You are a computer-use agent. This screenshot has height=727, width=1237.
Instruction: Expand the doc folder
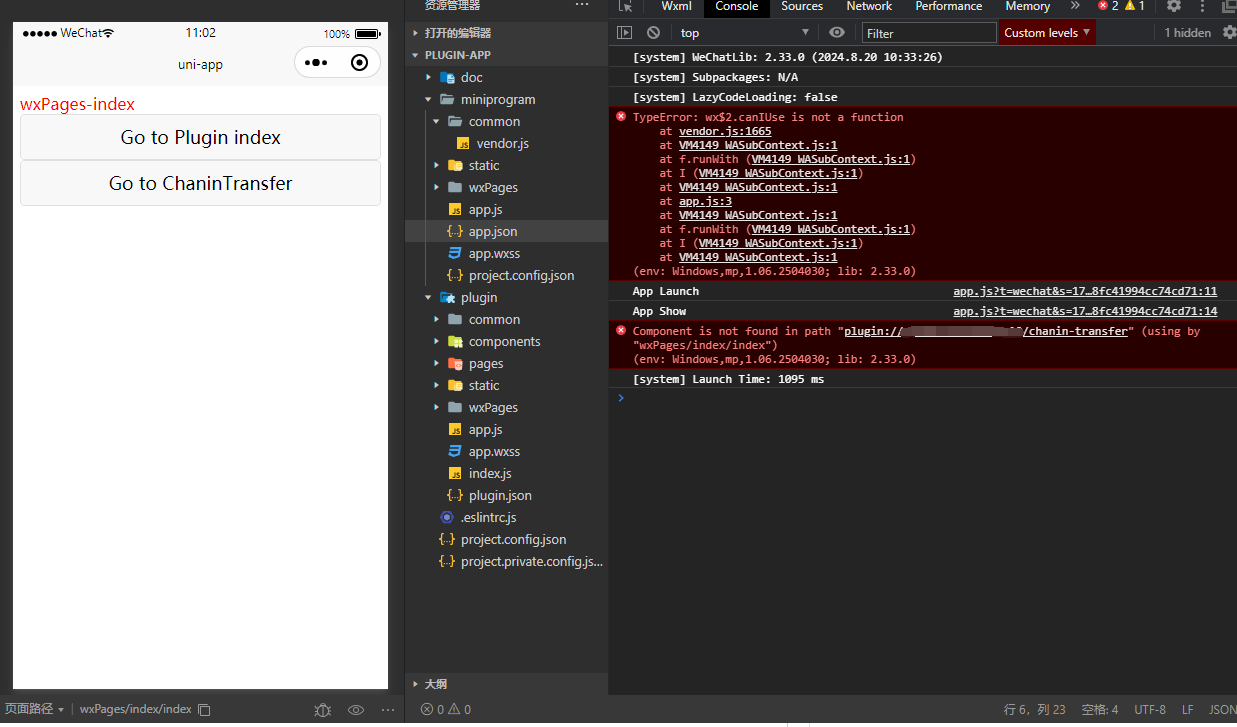point(429,77)
